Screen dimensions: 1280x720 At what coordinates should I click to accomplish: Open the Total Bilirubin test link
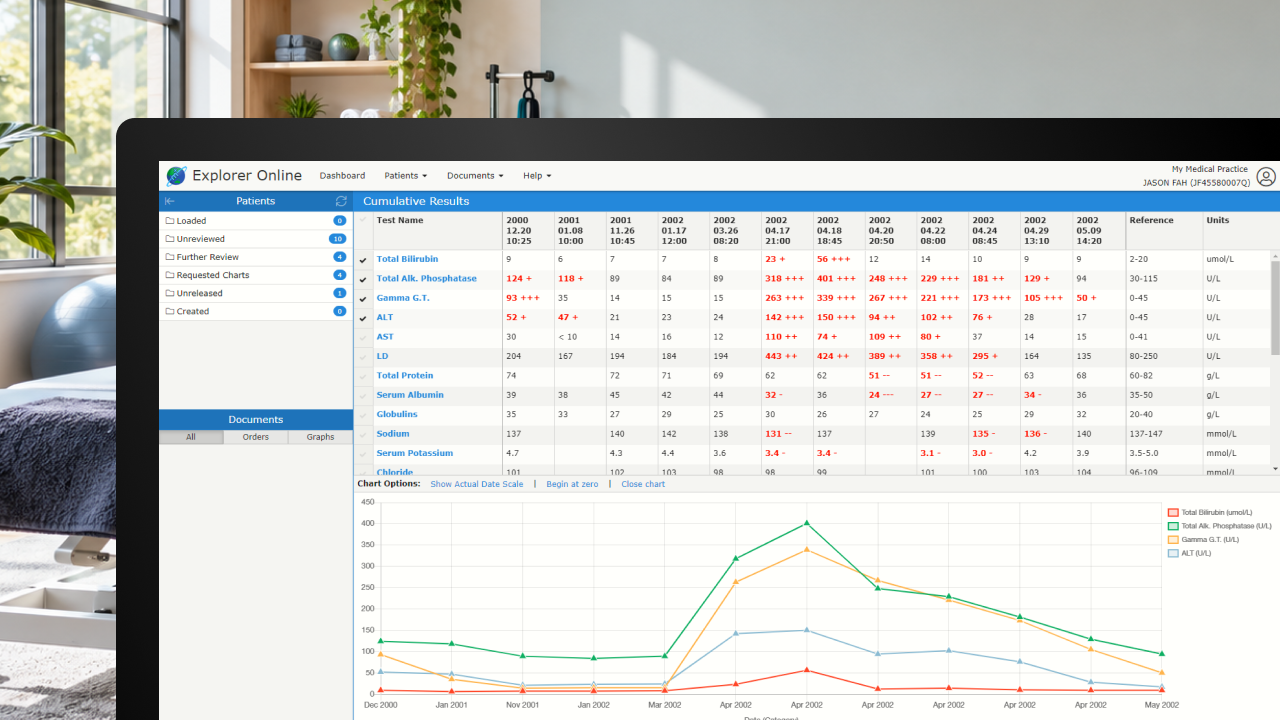coord(407,260)
